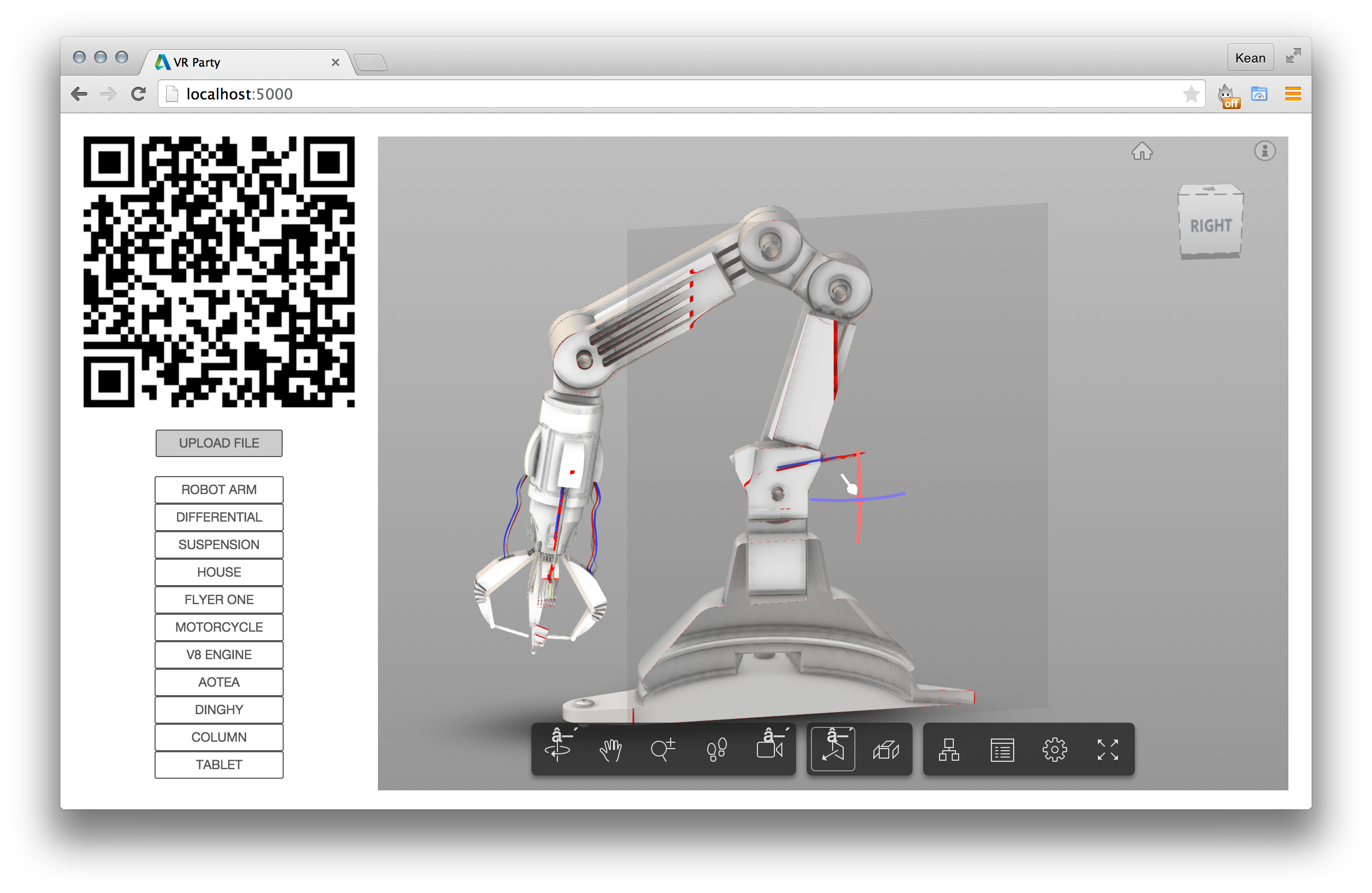This screenshot has width=1372, height=893.
Task: Open the Model browser panel
Action: click(949, 750)
